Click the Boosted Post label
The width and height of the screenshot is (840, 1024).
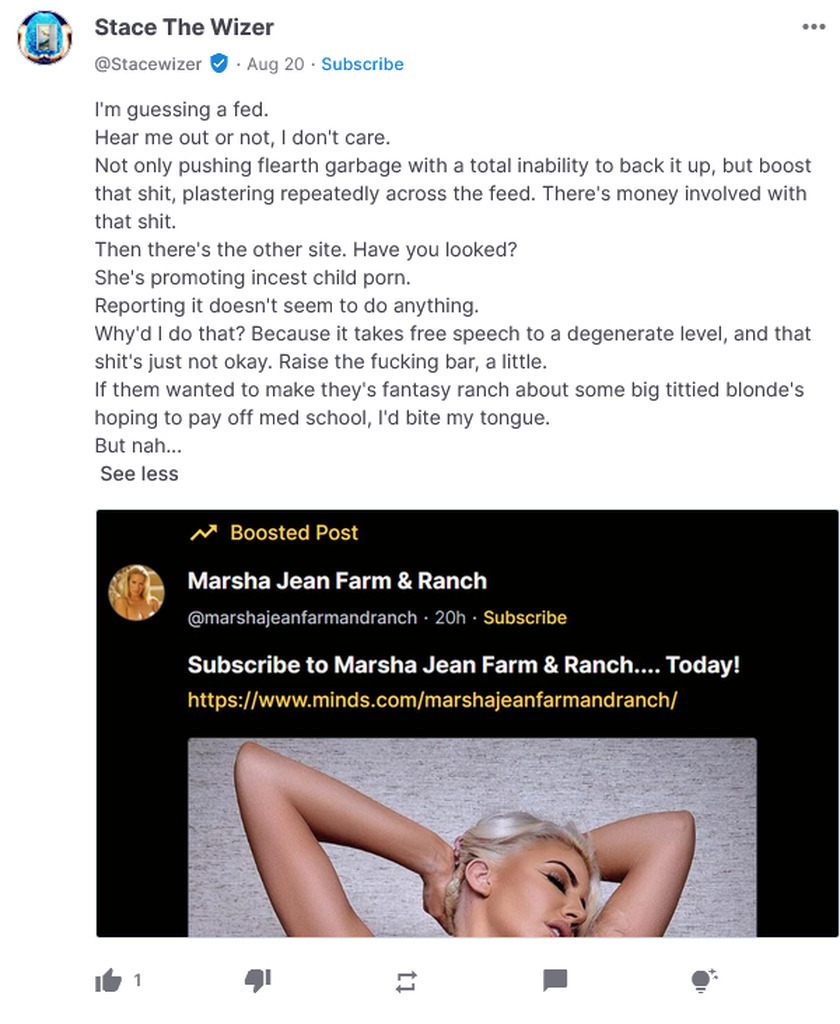tap(294, 533)
